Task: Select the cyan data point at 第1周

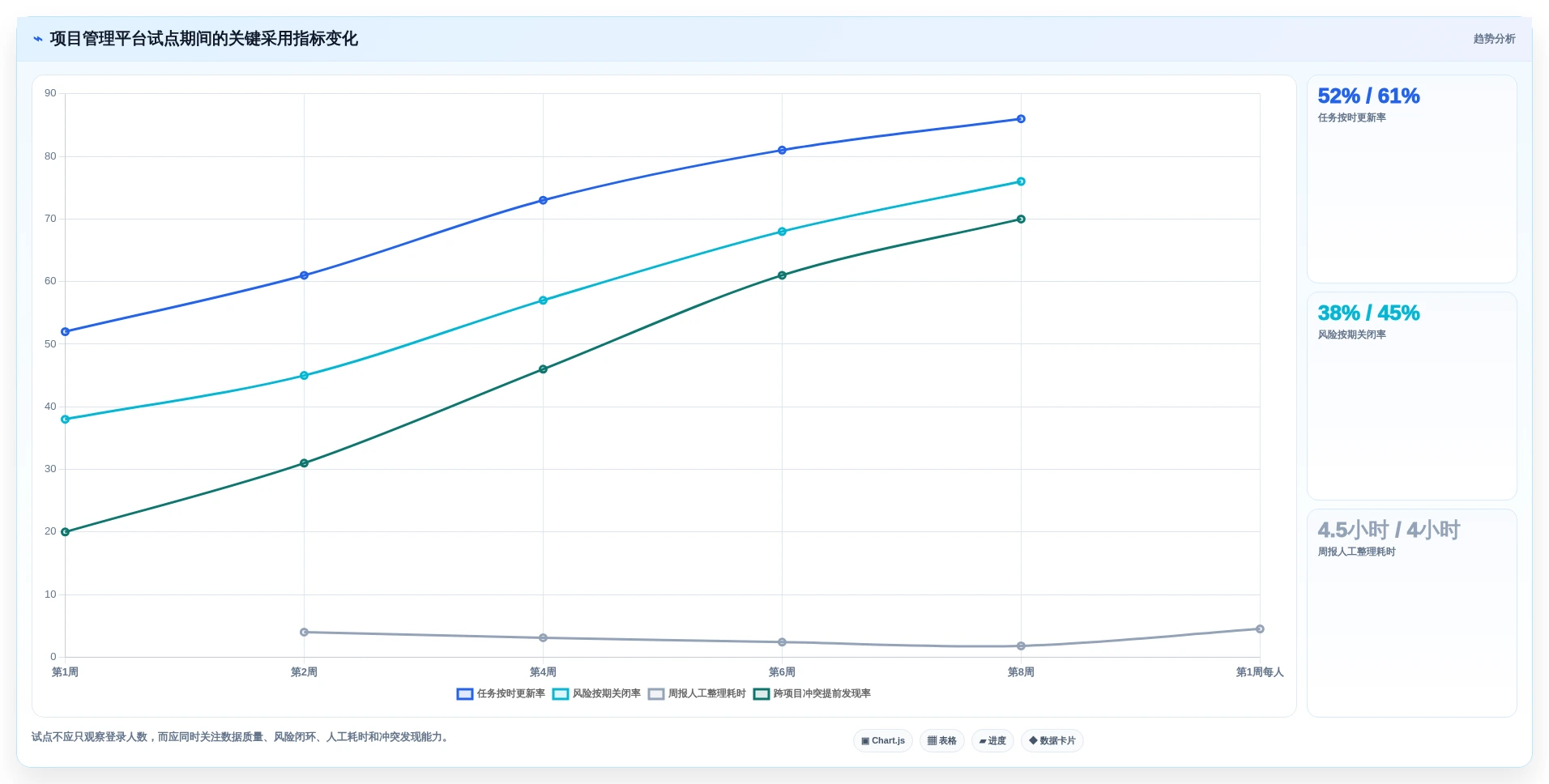Action: point(66,420)
